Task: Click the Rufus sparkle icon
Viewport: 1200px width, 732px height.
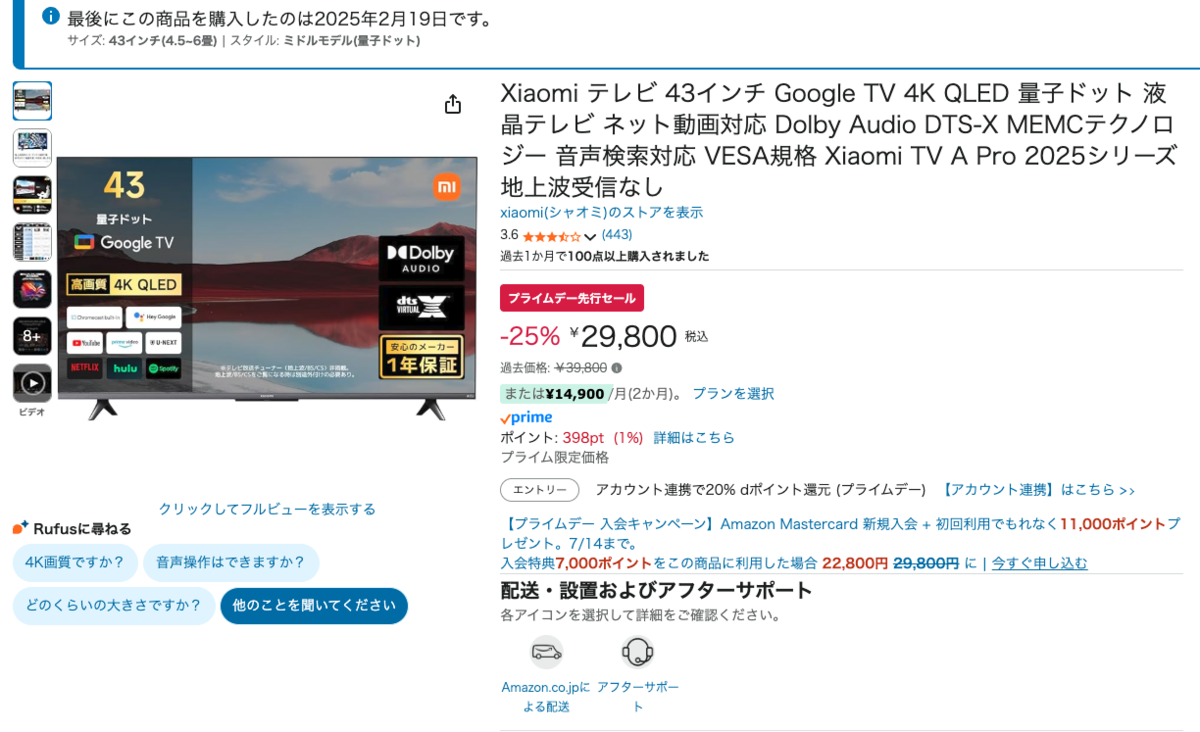Action: click(20, 528)
